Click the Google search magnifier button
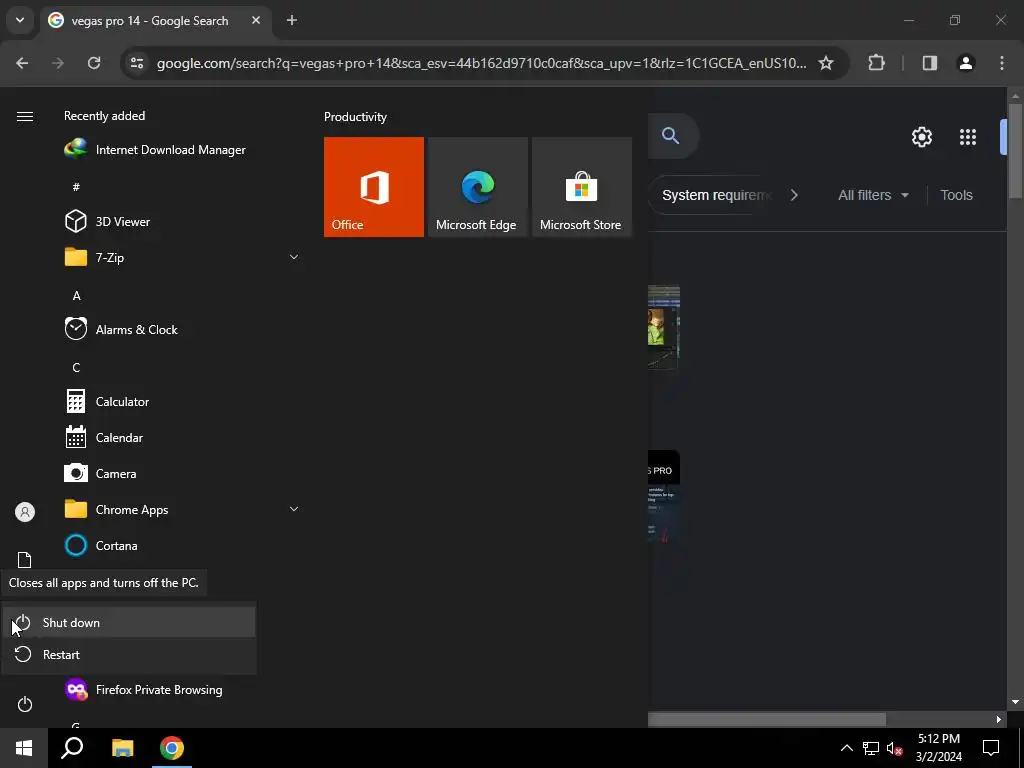 coord(671,136)
